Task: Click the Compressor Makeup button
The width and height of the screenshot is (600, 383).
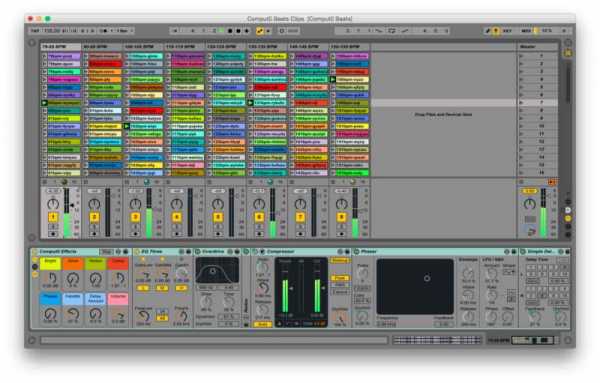Action: pos(339,261)
